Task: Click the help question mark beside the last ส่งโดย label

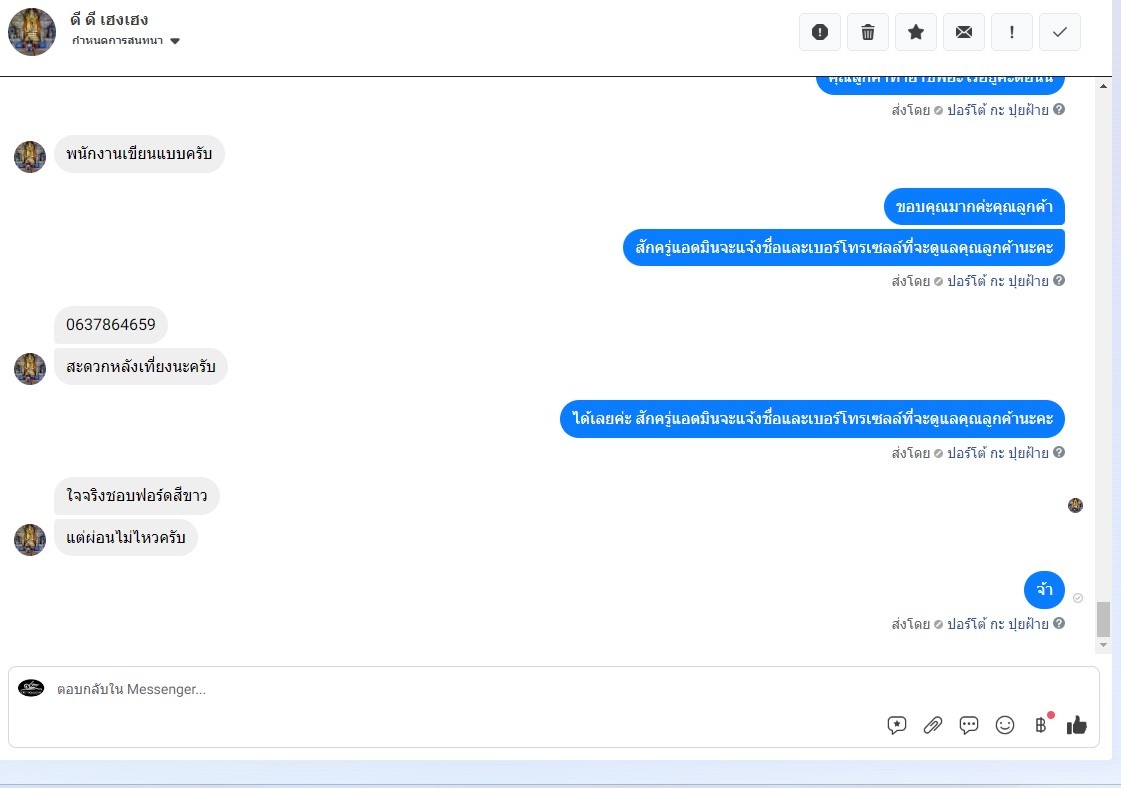Action: click(1059, 624)
